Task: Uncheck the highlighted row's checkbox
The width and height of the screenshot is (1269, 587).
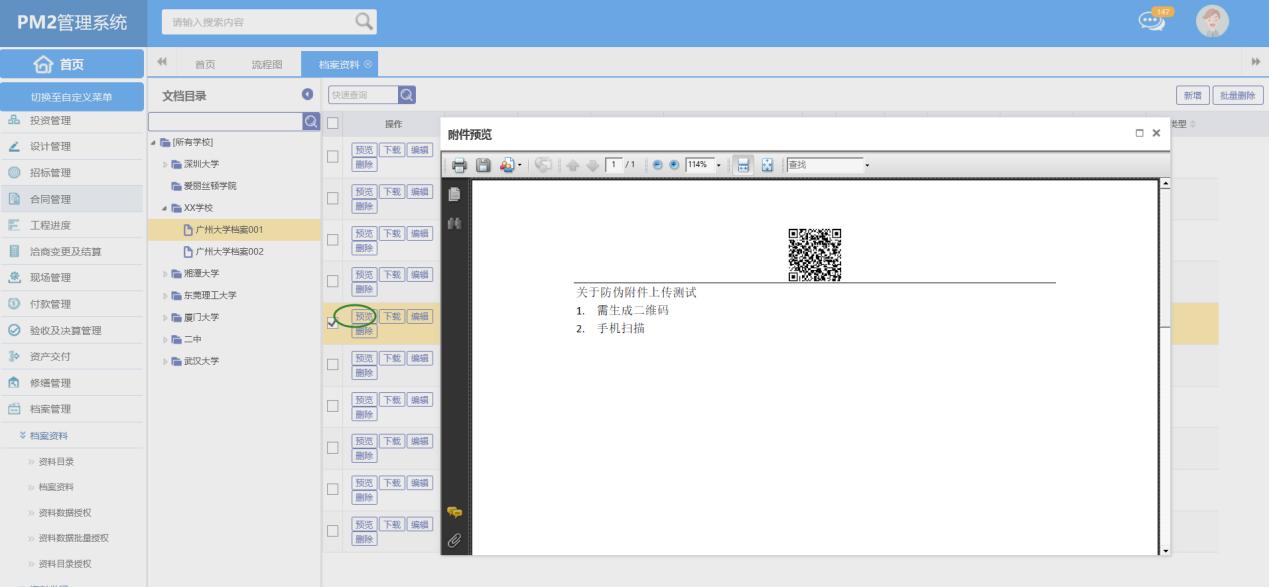Action: tap(333, 323)
